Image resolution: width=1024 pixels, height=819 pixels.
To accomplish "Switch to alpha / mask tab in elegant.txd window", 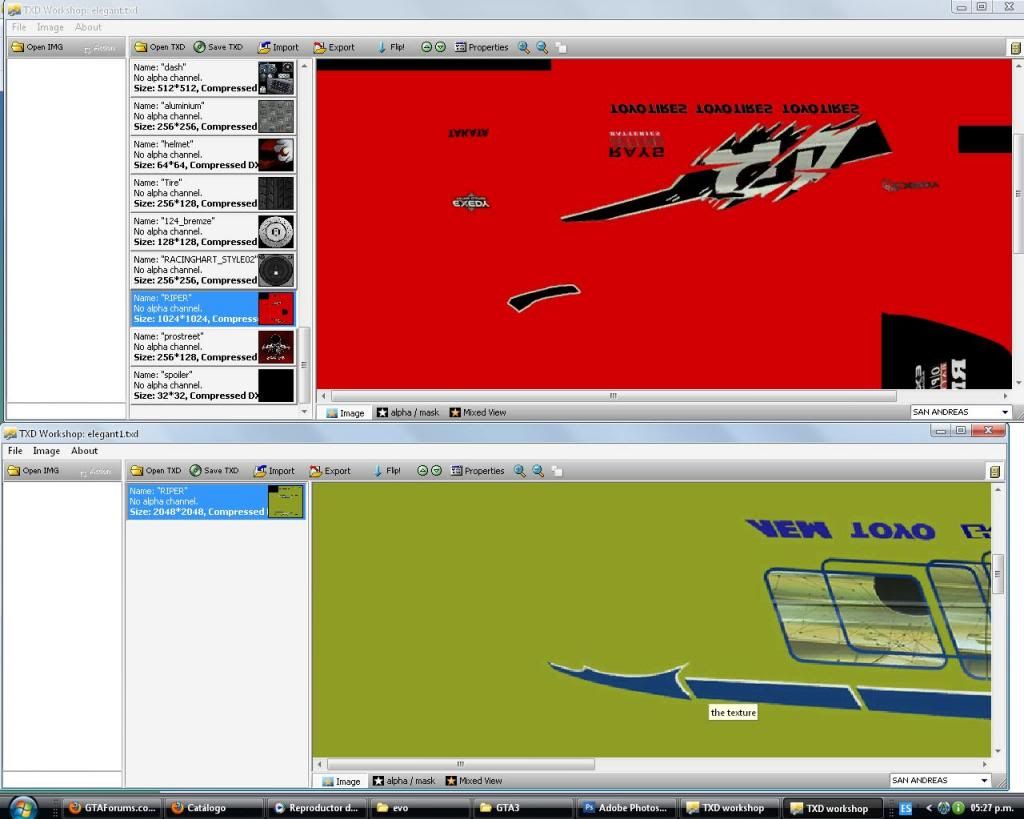I will [x=408, y=413].
